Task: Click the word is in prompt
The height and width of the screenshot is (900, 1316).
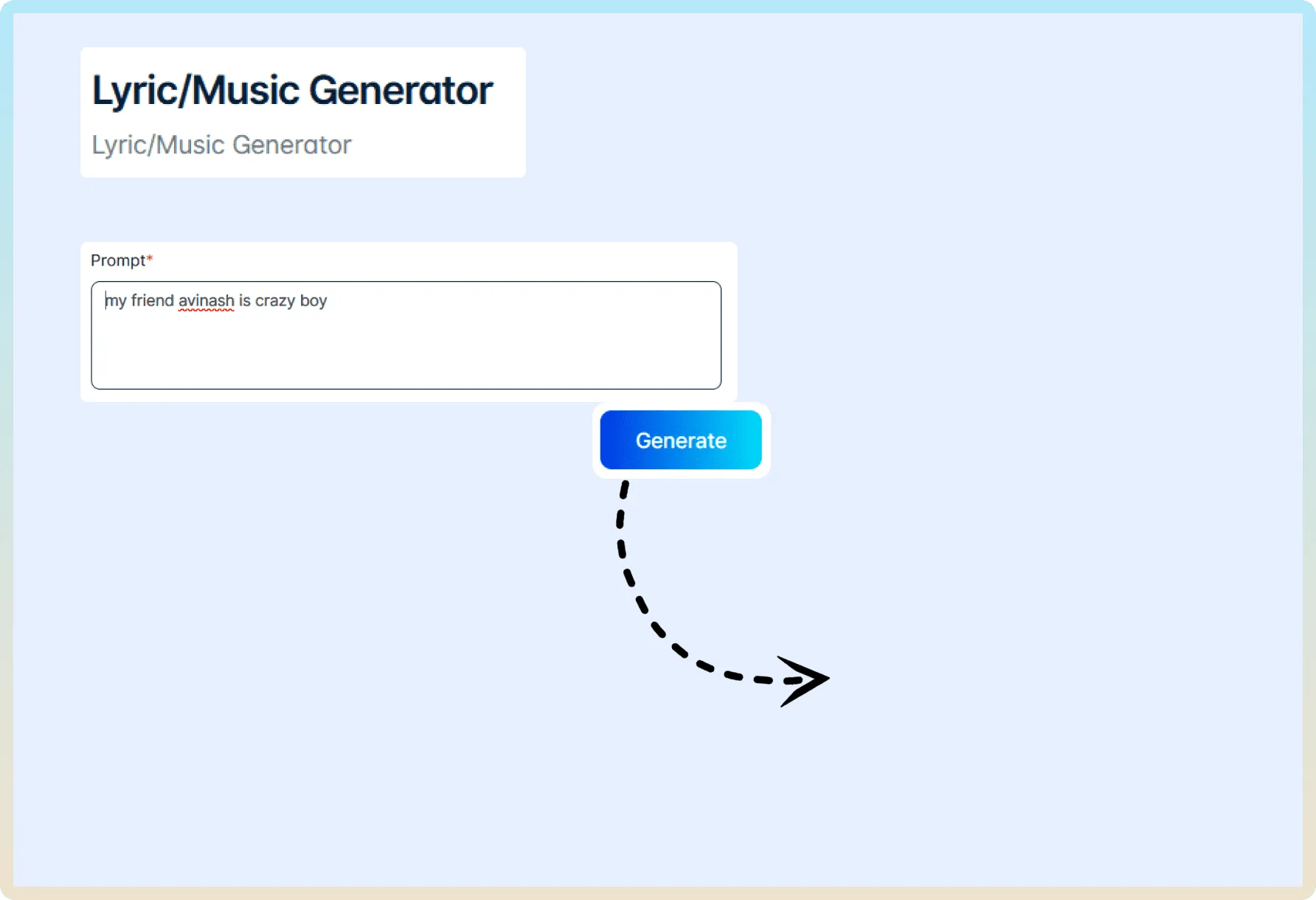Action: tap(245, 300)
